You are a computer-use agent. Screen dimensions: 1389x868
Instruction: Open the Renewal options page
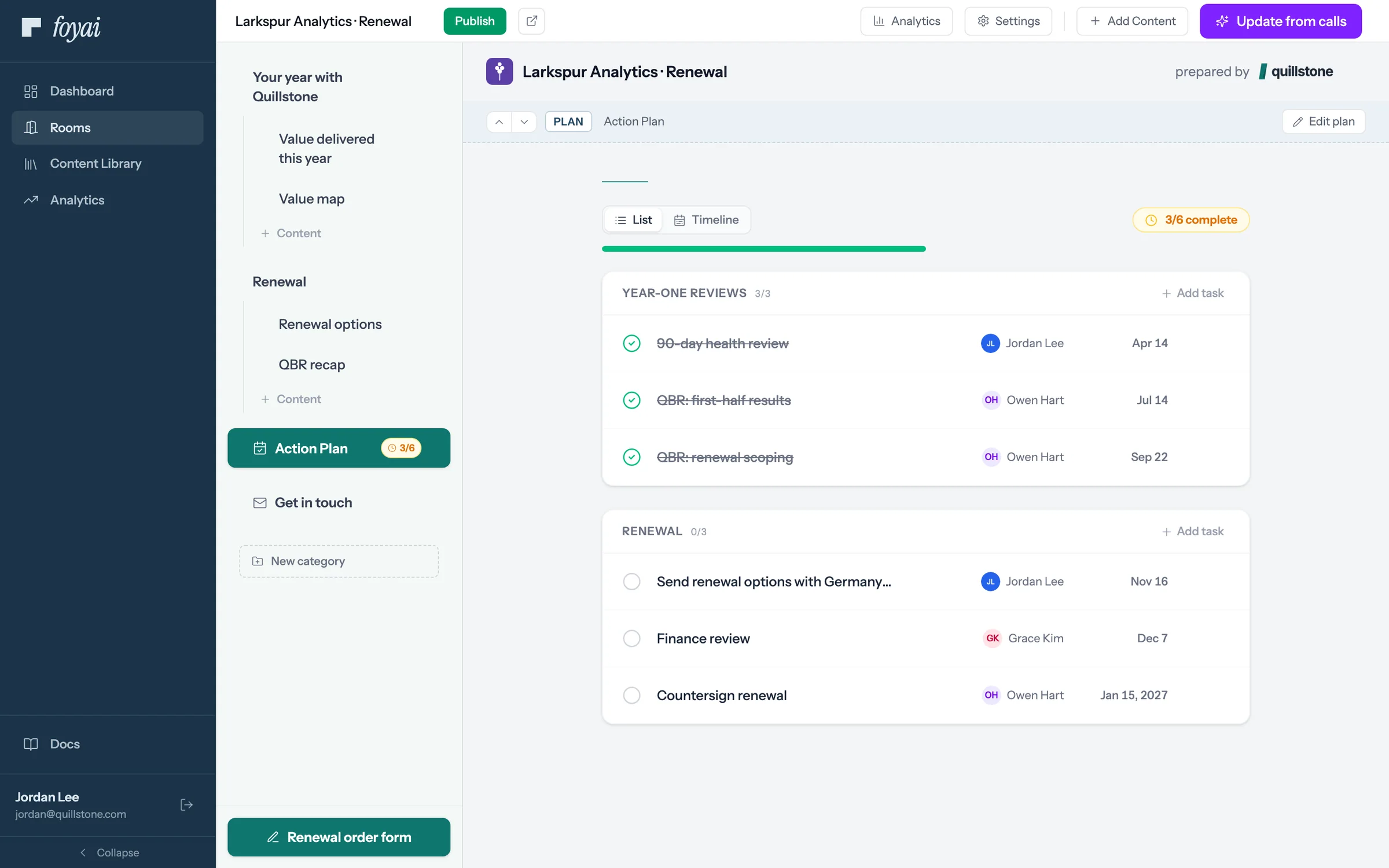[330, 324]
